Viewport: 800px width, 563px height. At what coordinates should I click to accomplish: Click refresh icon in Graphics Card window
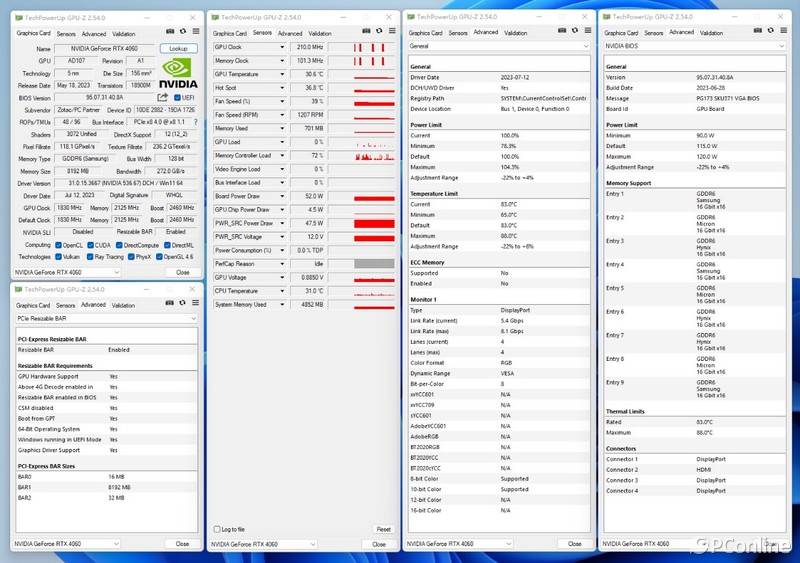click(x=183, y=32)
